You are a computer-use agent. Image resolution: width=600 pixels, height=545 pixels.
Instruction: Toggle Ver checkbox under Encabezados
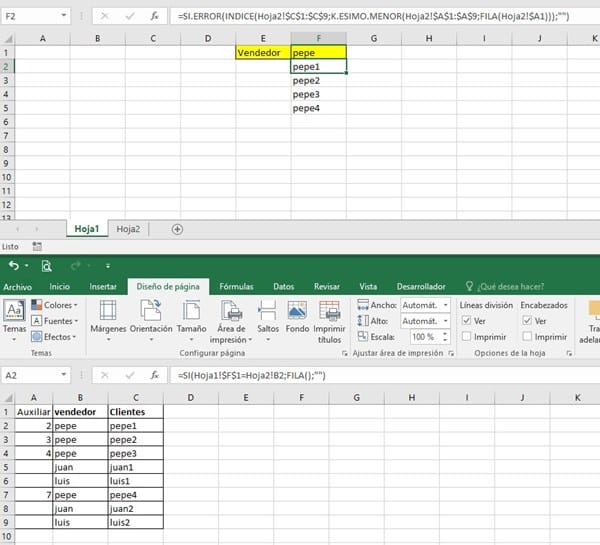pyautogui.click(x=526, y=320)
